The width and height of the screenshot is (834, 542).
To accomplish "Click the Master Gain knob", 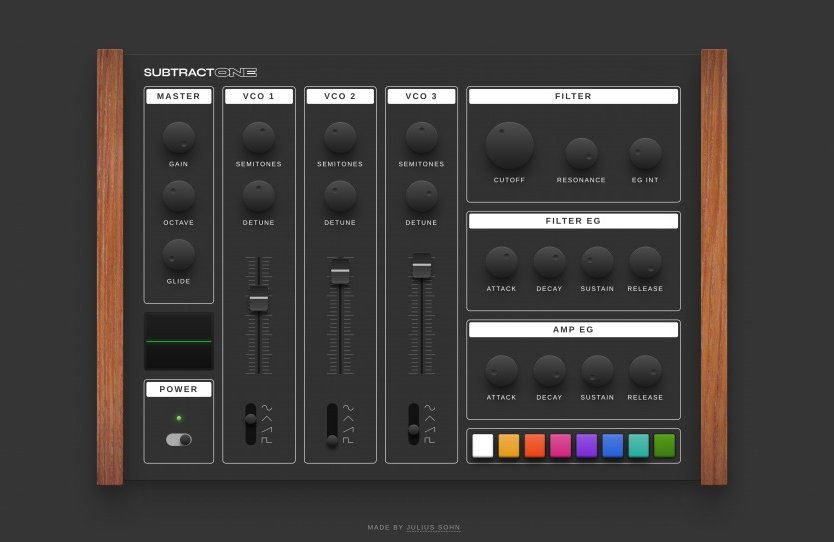I will [x=178, y=138].
